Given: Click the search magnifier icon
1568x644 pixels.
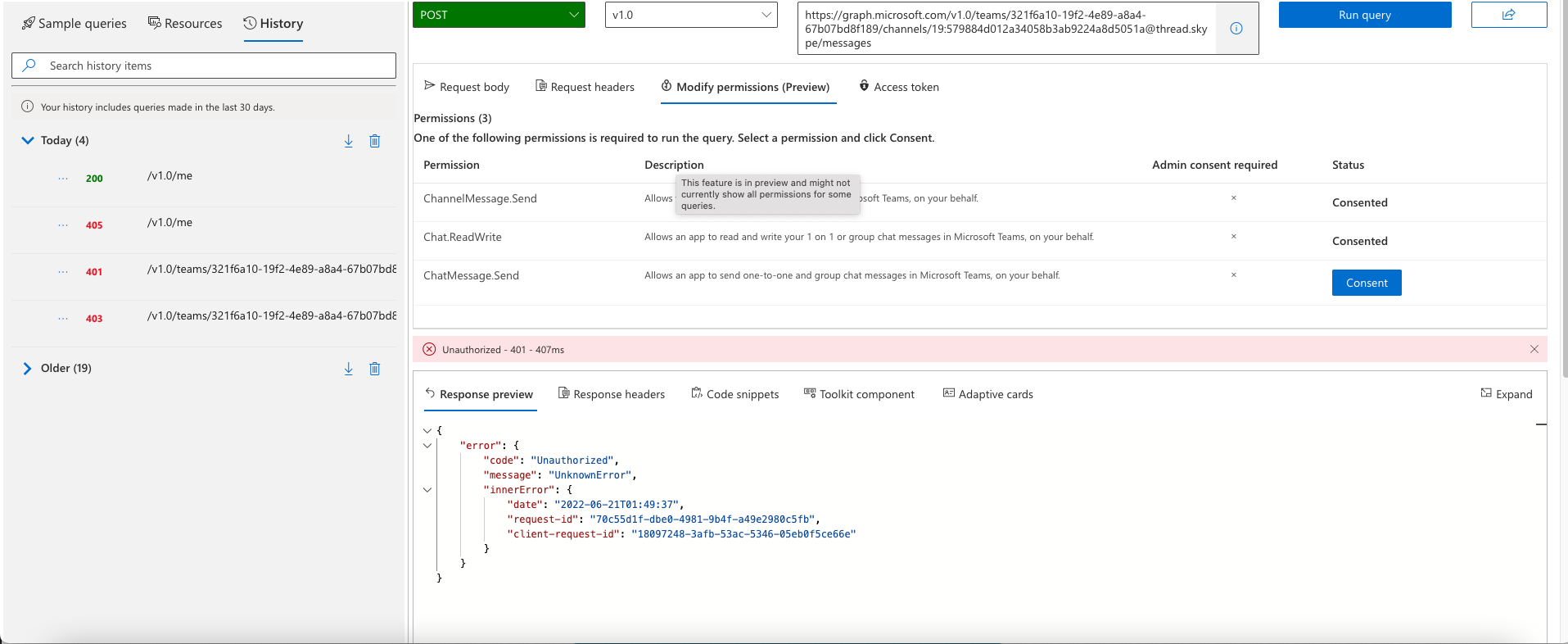Looking at the screenshot, I should click(29, 66).
